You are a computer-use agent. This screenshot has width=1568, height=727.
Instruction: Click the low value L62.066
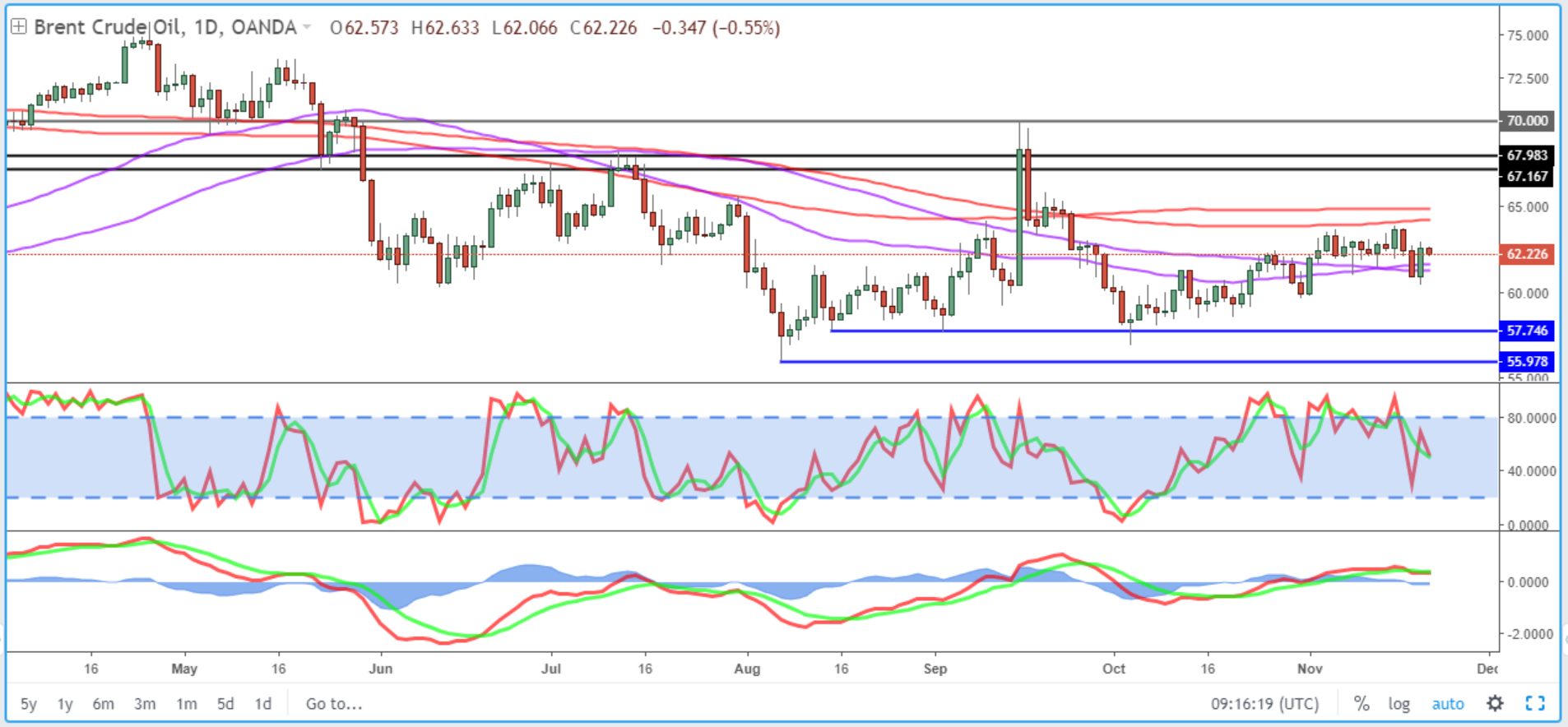pos(525,28)
